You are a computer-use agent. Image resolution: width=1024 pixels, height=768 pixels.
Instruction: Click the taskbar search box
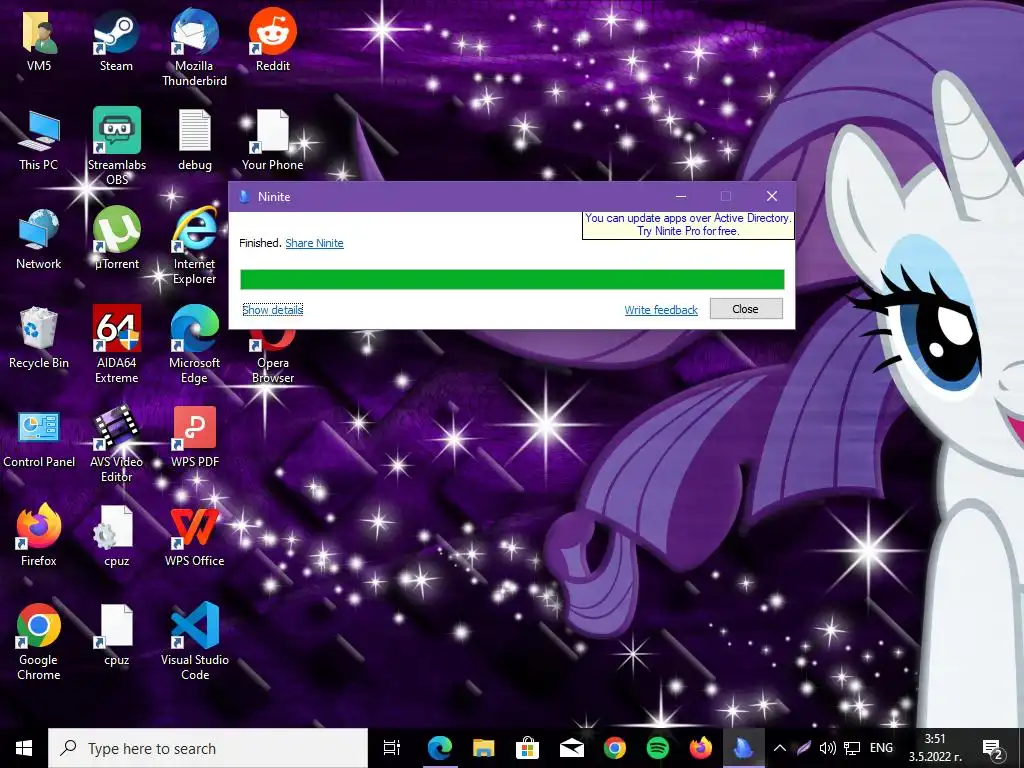(x=208, y=748)
